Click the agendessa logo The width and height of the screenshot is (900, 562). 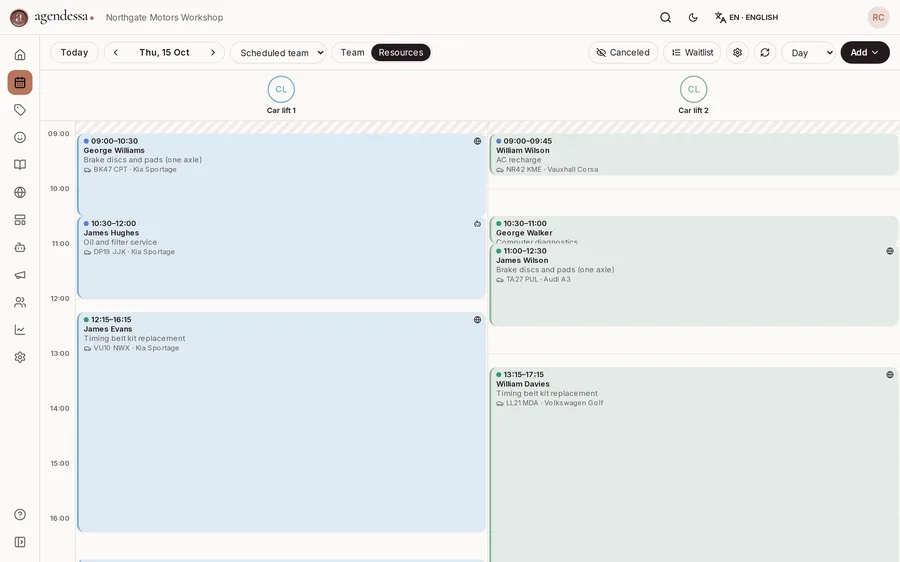click(x=52, y=17)
